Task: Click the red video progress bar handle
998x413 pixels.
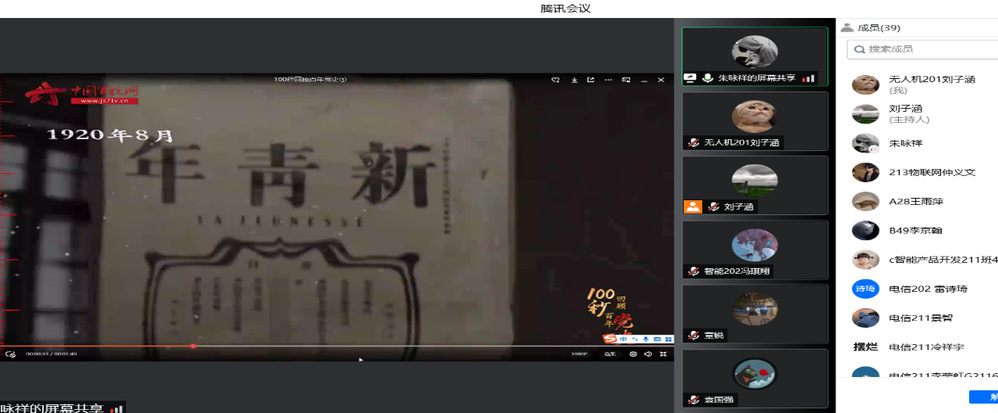Action: point(193,346)
